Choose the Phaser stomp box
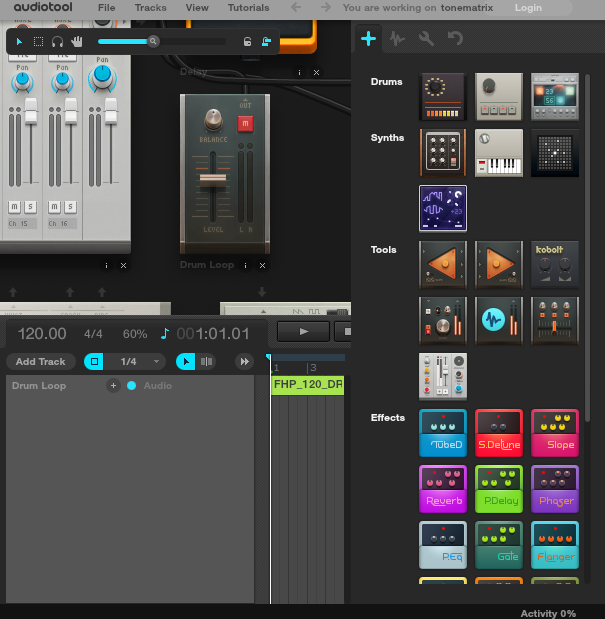Screen dimensions: 605x619 click(x=555, y=489)
